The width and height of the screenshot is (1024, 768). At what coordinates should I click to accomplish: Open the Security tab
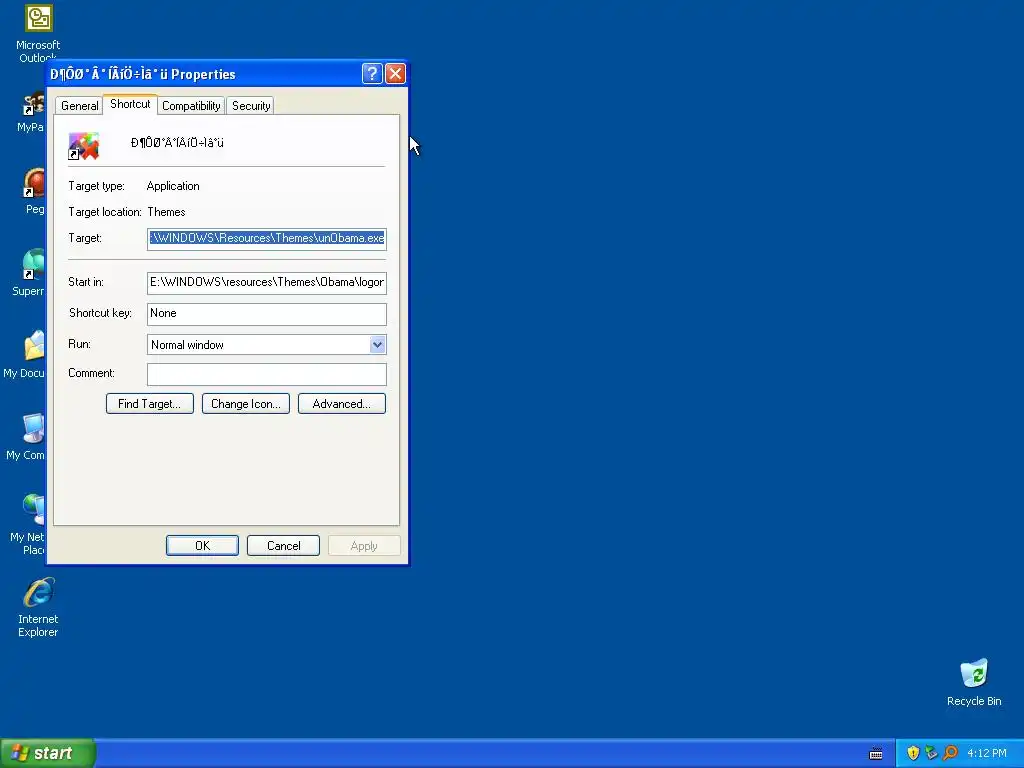[x=251, y=106]
